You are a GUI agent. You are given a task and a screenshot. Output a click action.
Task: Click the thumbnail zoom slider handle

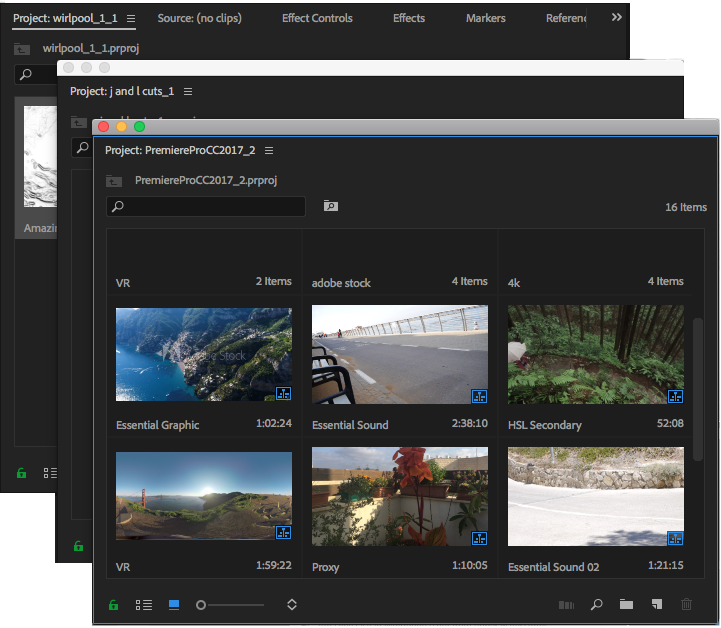(200, 605)
